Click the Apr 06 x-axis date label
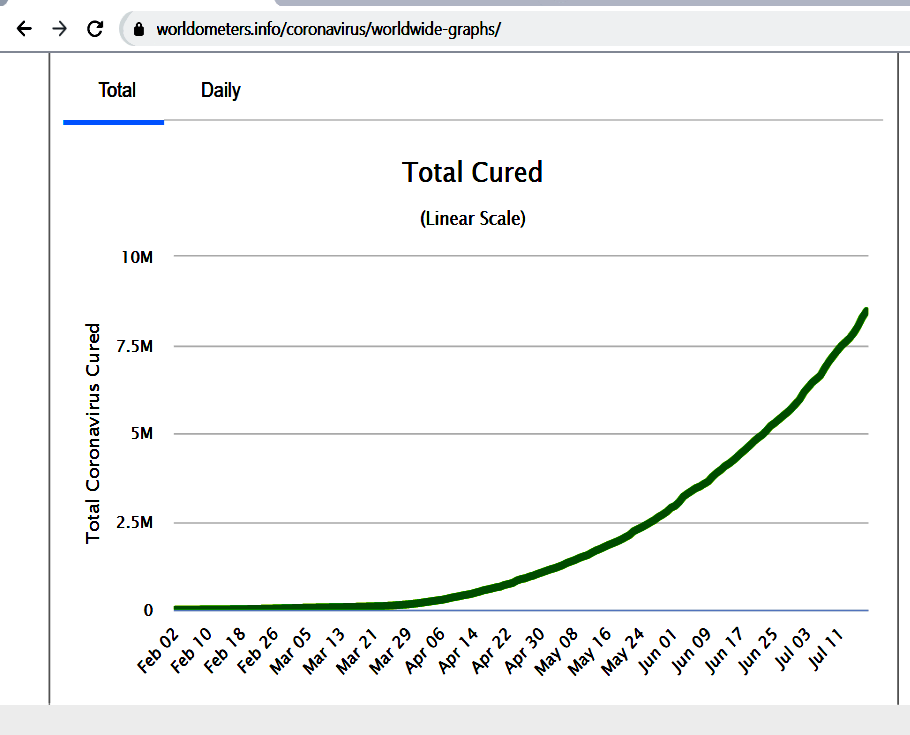This screenshot has height=735, width=910. point(425,651)
